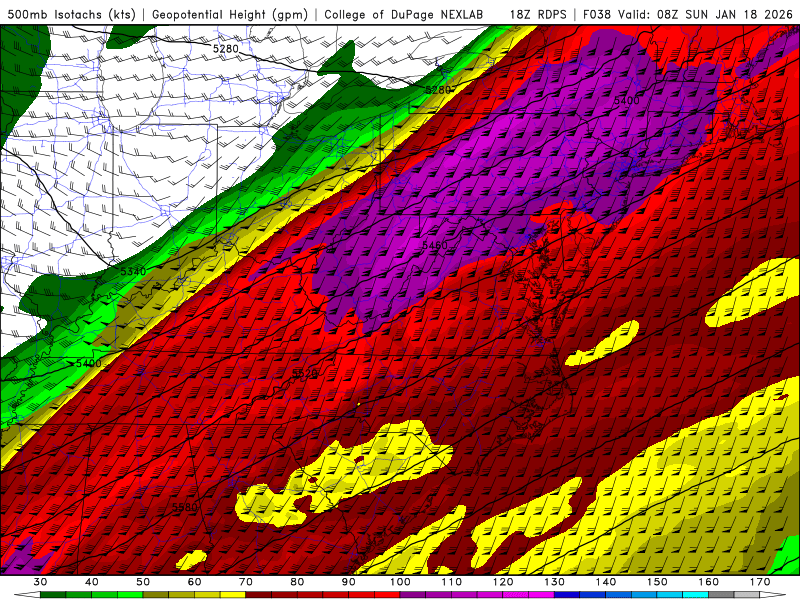Click the 5400 contour label inside purple jet core

tap(627, 101)
